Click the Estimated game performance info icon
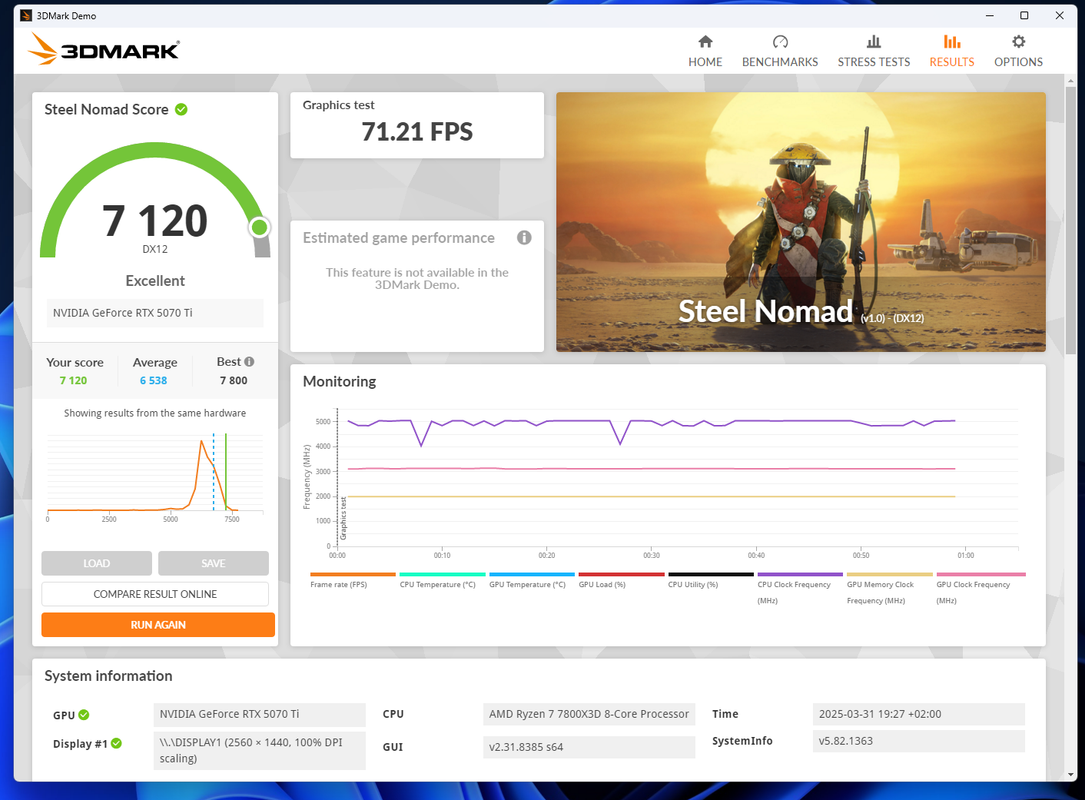Viewport: 1085px width, 800px height. coord(524,238)
